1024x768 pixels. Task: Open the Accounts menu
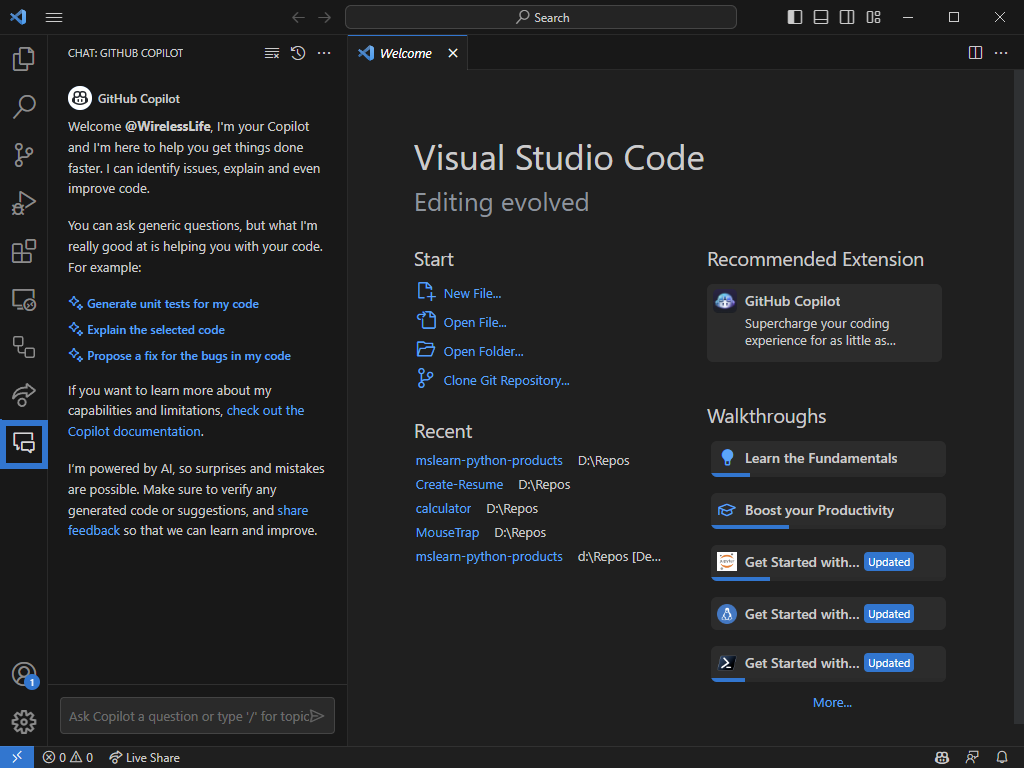24,674
